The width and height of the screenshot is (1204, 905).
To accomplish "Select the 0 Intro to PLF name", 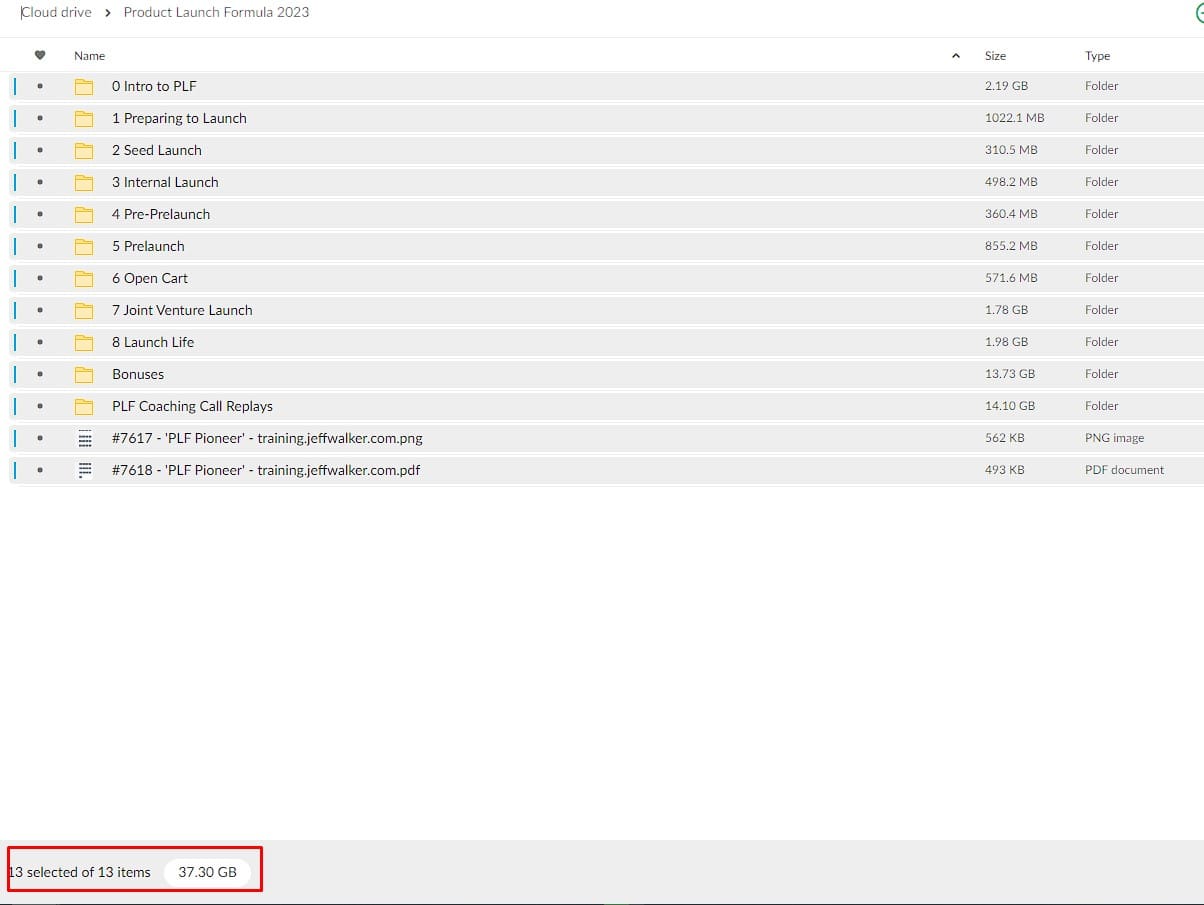I will [x=154, y=86].
